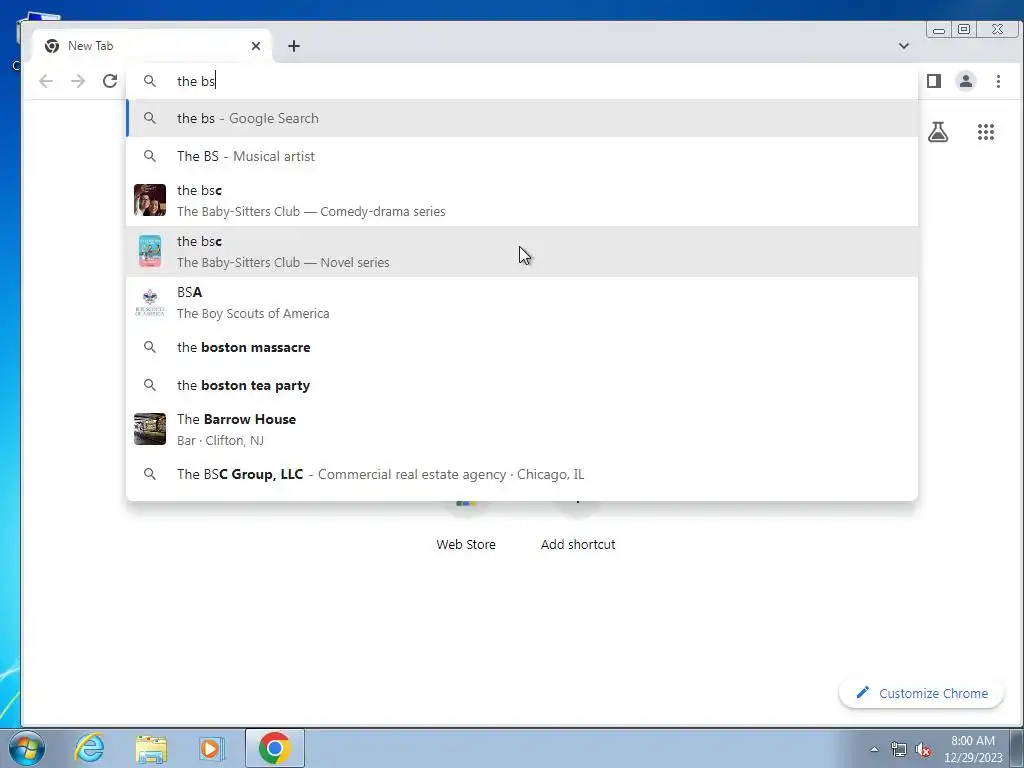Image resolution: width=1024 pixels, height=768 pixels.
Task: Open the three-dot Chrome menu
Action: click(998, 81)
